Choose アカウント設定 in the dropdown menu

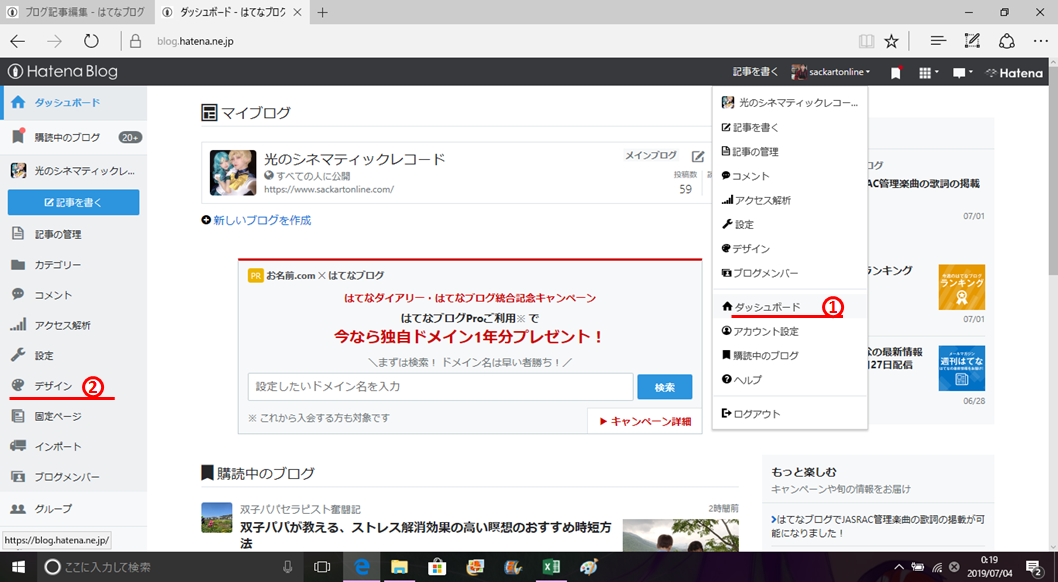point(789,331)
